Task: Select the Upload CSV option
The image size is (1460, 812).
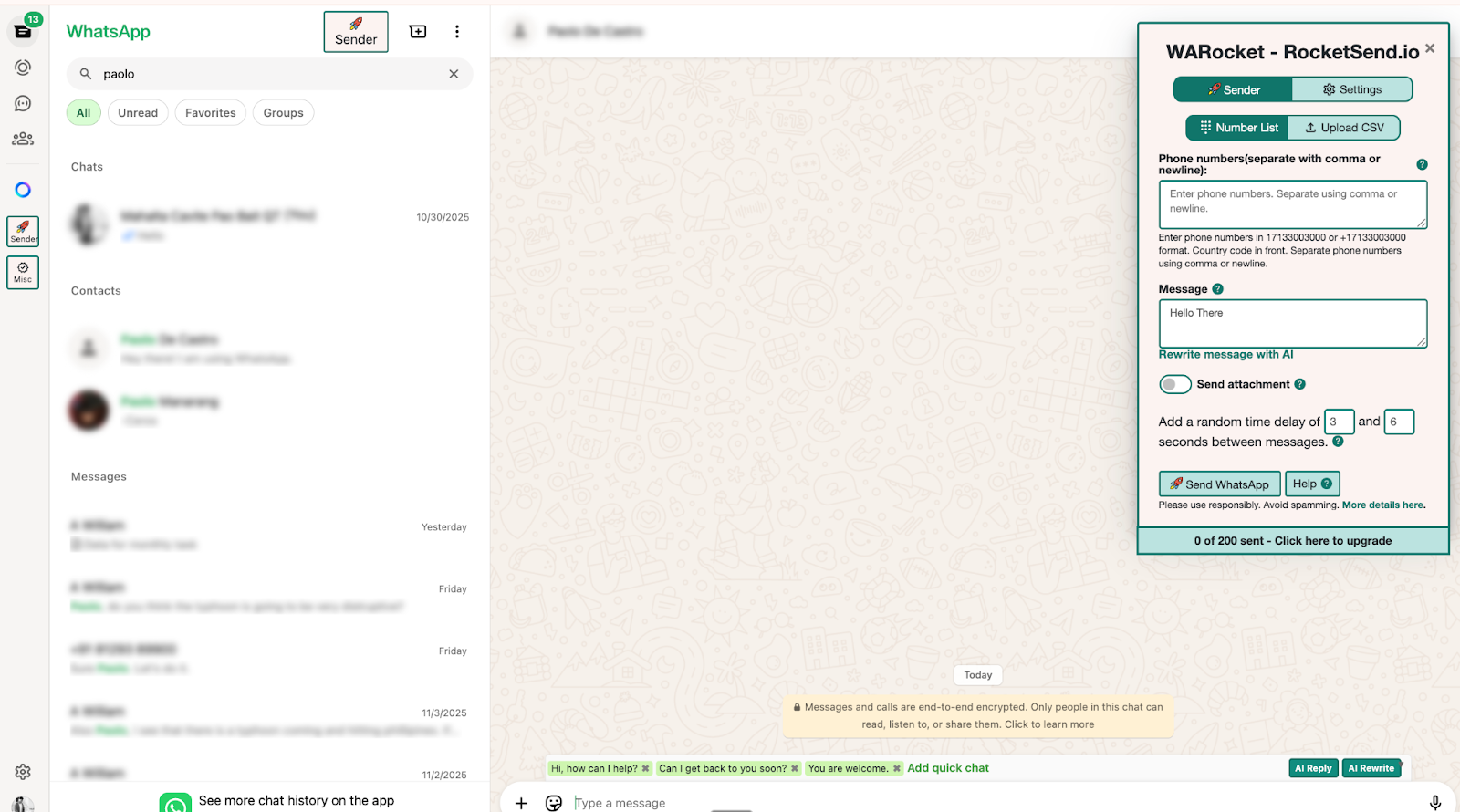Action: [1344, 128]
